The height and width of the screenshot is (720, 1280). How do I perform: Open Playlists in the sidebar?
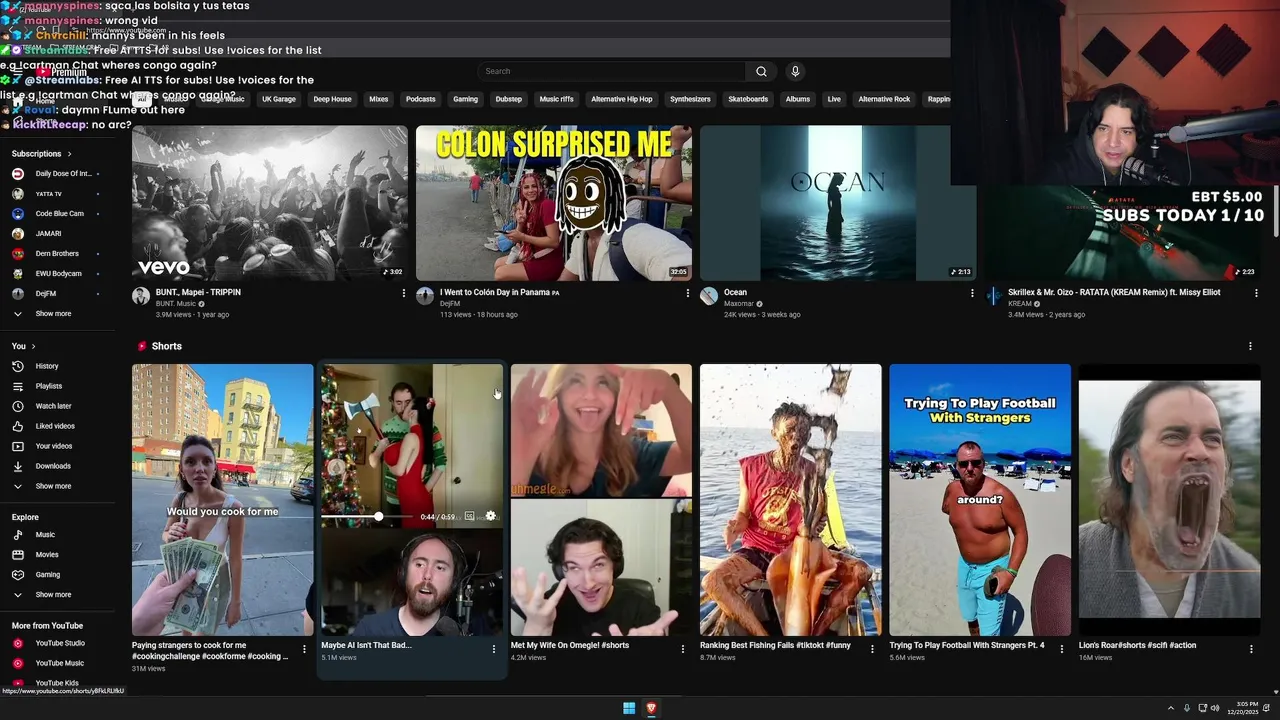click(49, 386)
